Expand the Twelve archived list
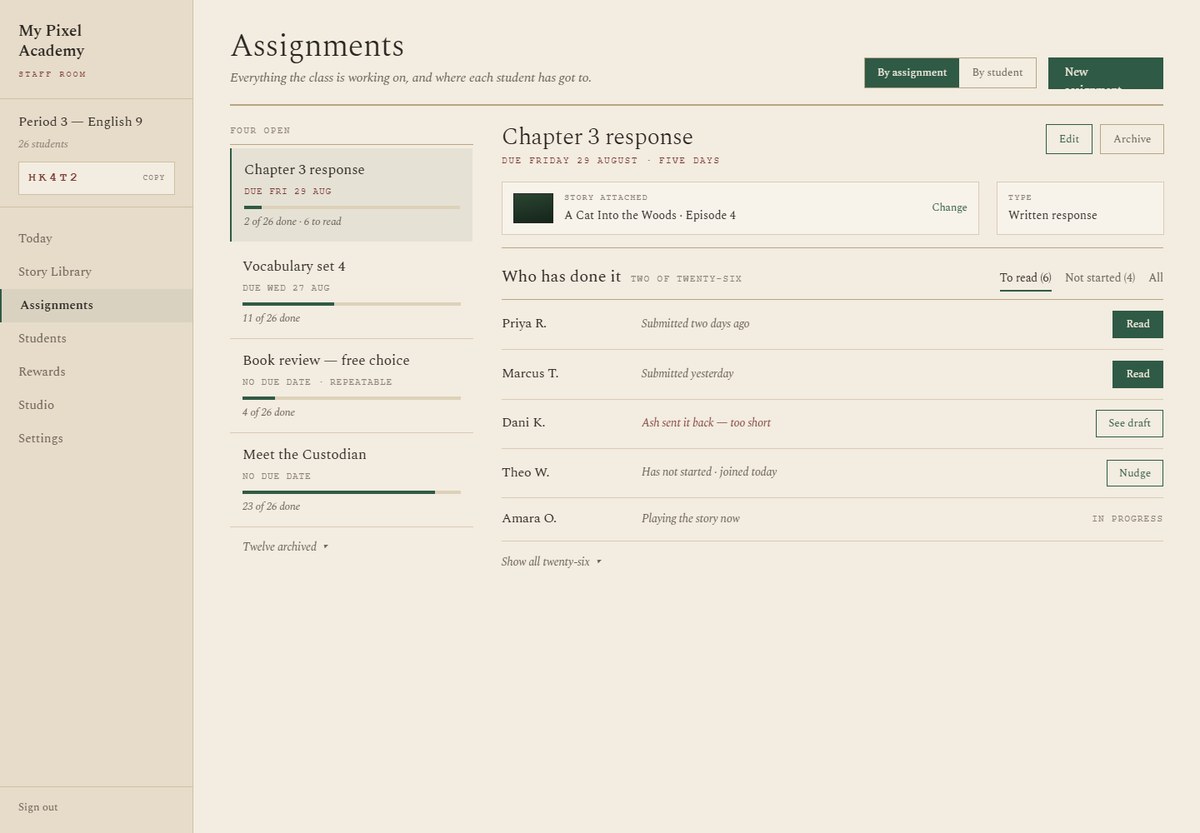Screen dimensions: 1200x833 point(285,547)
